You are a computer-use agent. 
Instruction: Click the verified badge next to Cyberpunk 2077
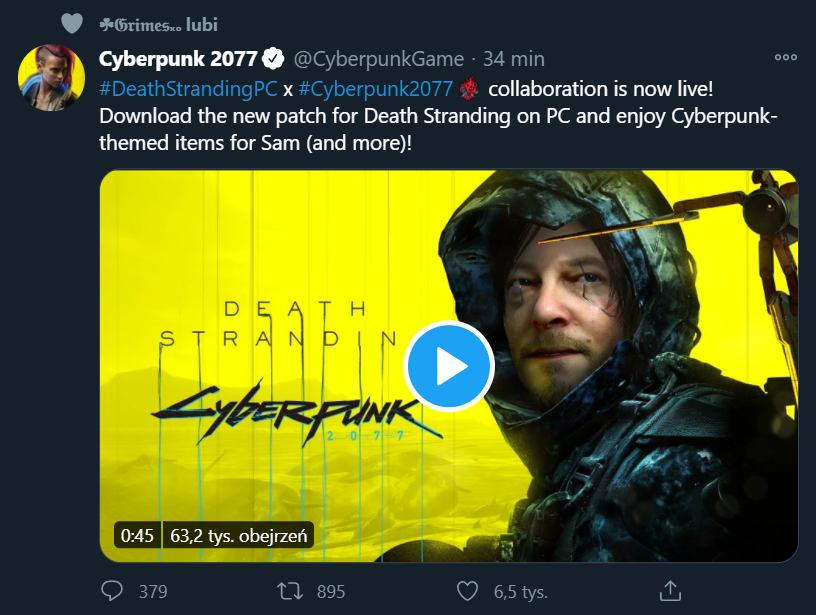(x=273, y=59)
